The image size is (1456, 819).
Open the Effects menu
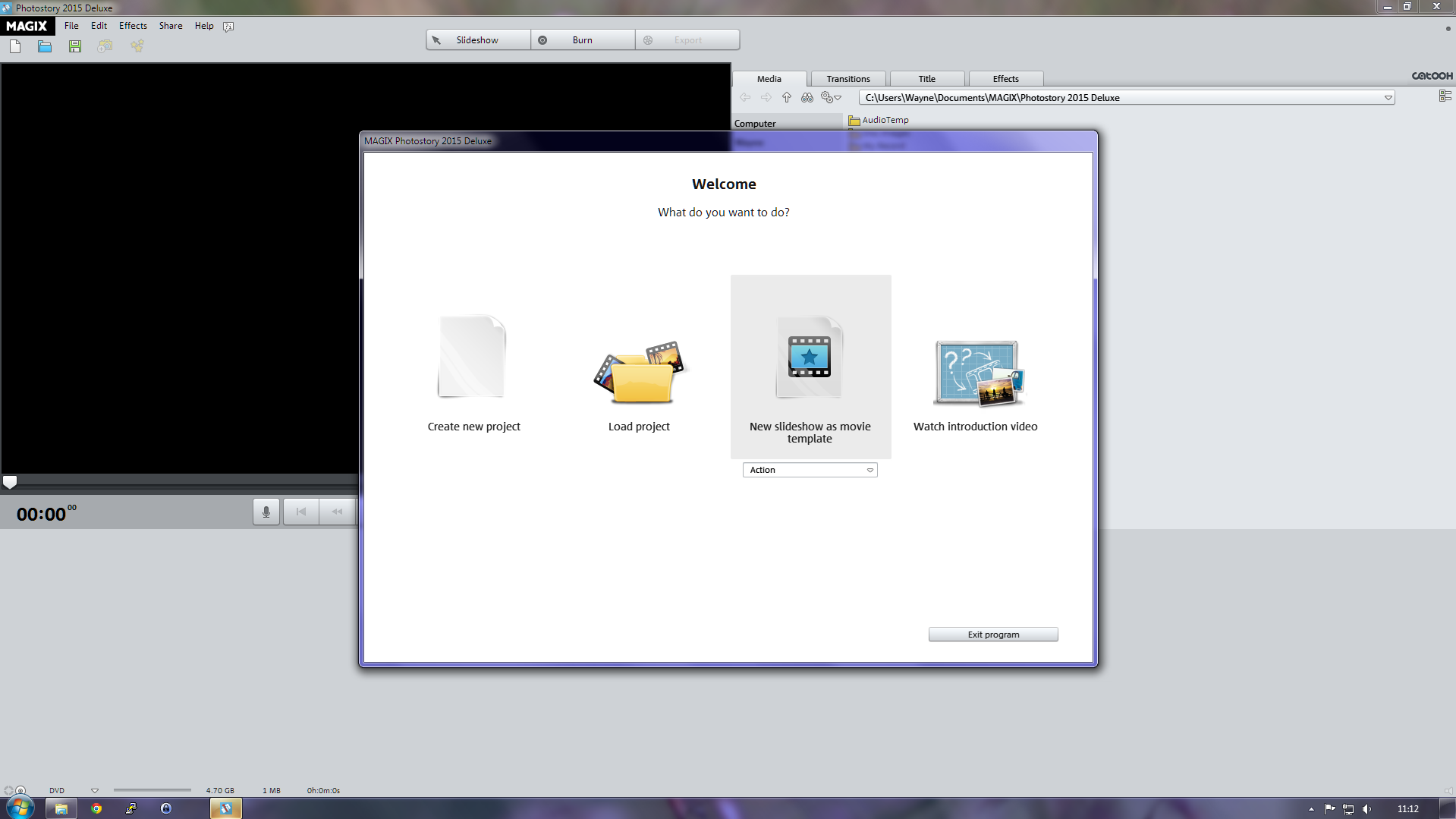133,26
